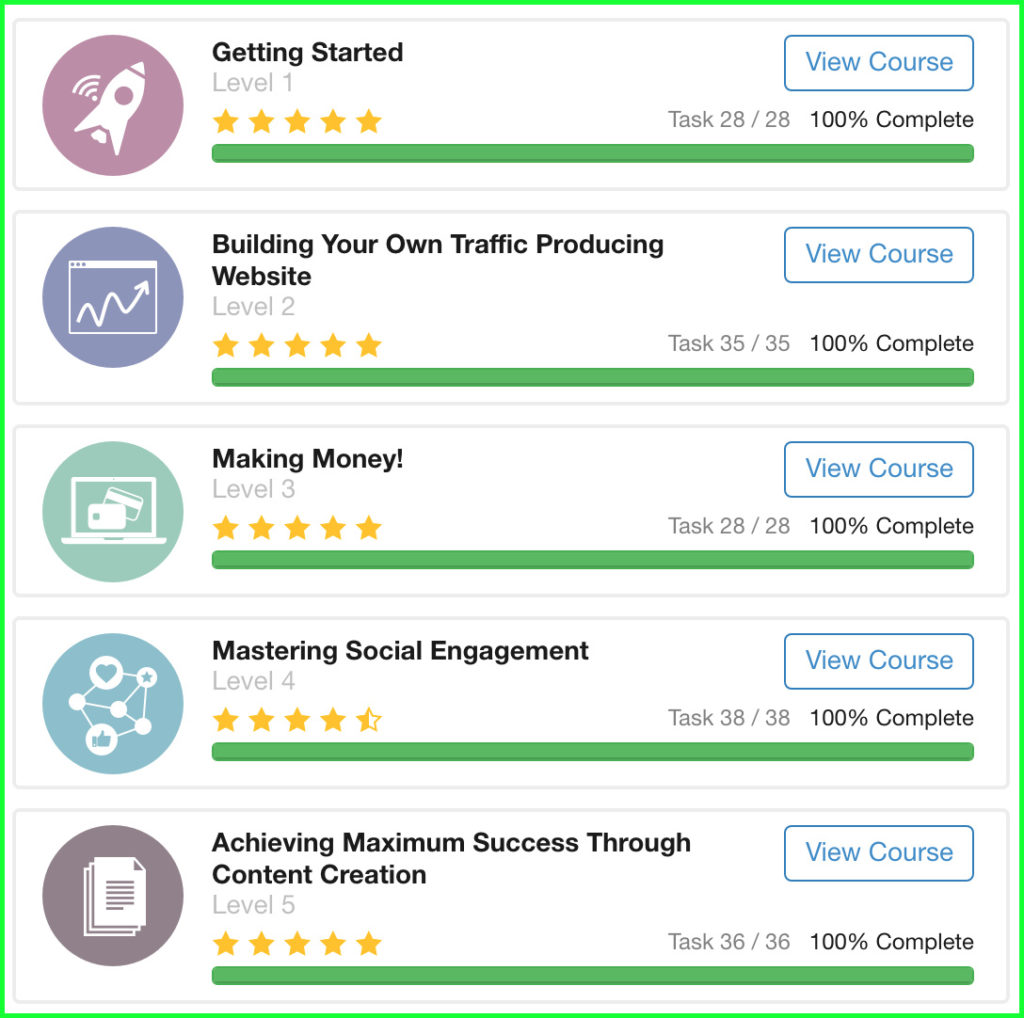Click the Making Money! title
Image resolution: width=1024 pixels, height=1018 pixels.
tap(308, 459)
